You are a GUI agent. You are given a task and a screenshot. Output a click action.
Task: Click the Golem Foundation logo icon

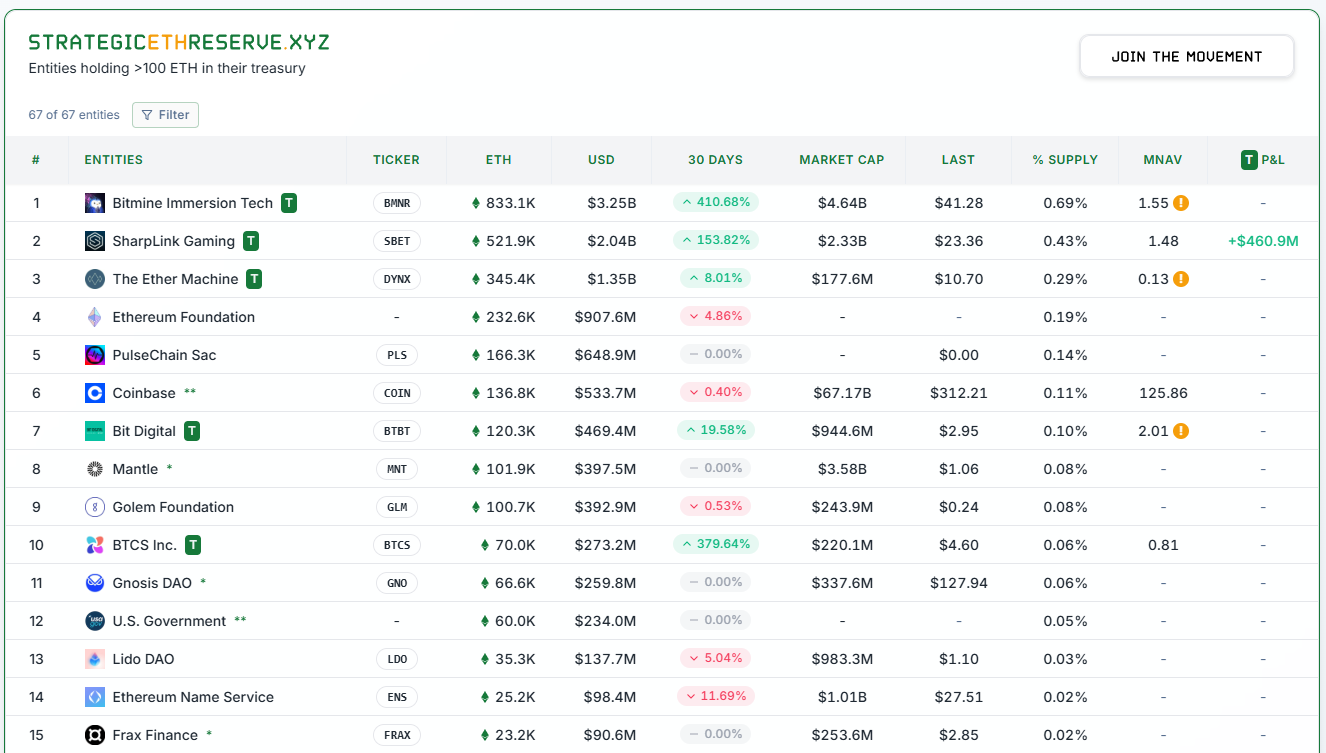[95, 507]
